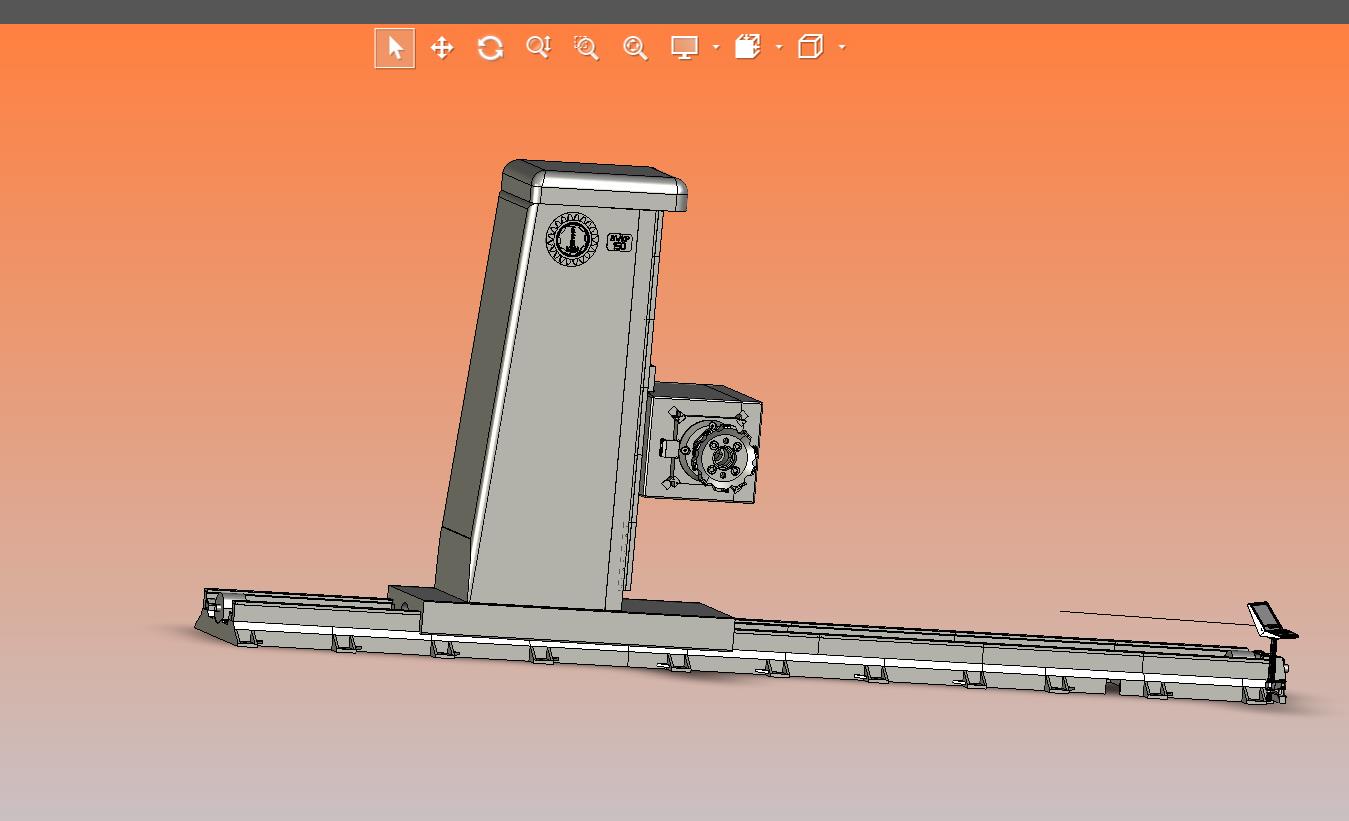The height and width of the screenshot is (821, 1349).
Task: Select the control panel at the rail's end
Action: 1271,620
